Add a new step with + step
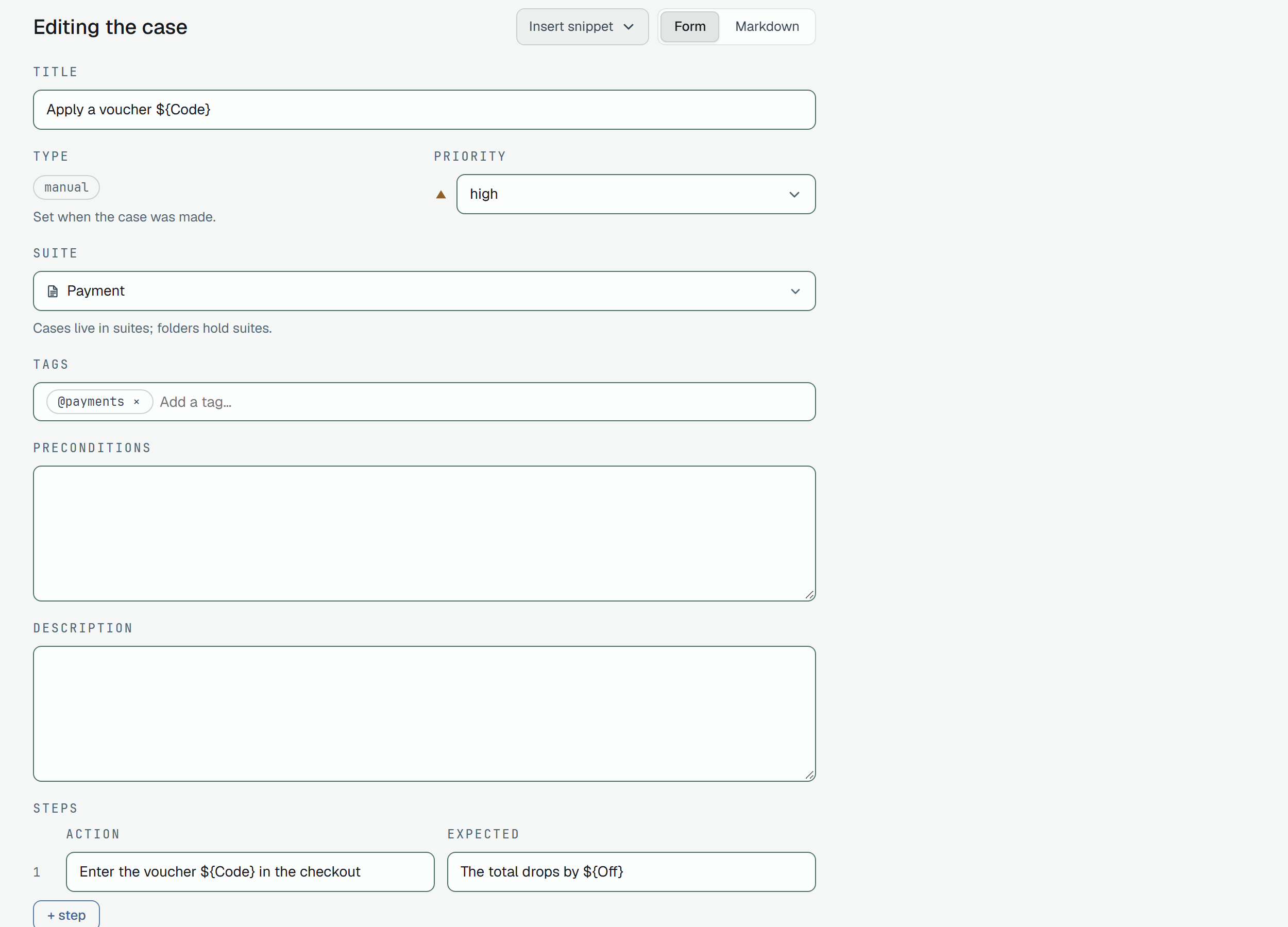The image size is (1288, 927). click(x=66, y=915)
